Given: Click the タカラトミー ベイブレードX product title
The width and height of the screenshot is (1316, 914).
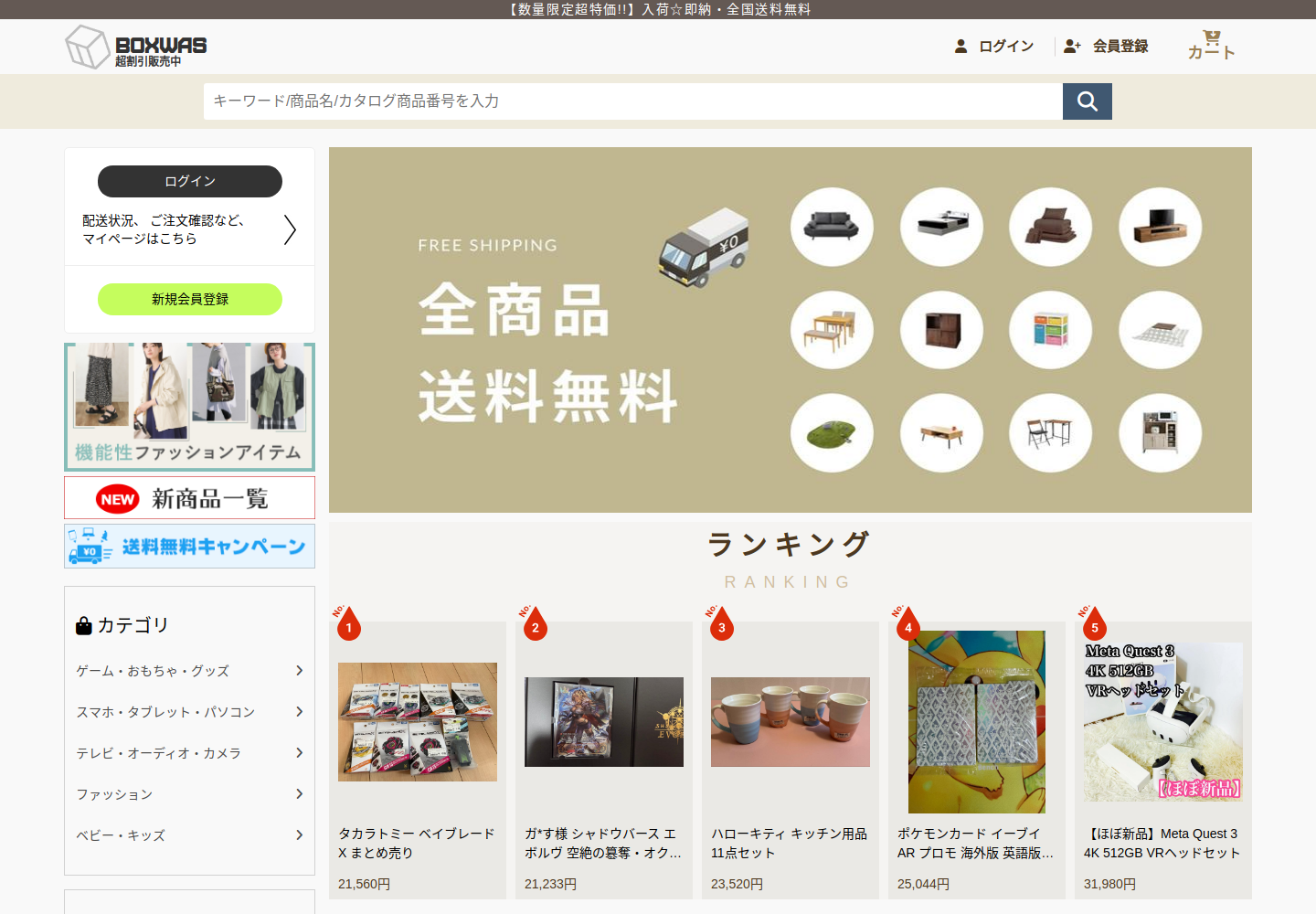Looking at the screenshot, I should pos(417,843).
